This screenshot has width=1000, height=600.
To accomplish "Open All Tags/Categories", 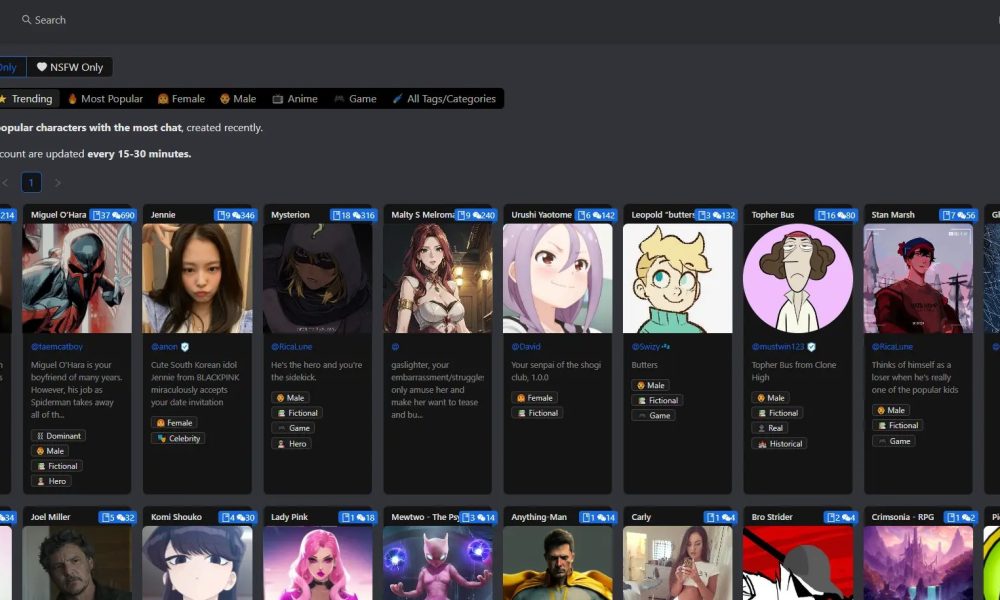I will point(444,98).
